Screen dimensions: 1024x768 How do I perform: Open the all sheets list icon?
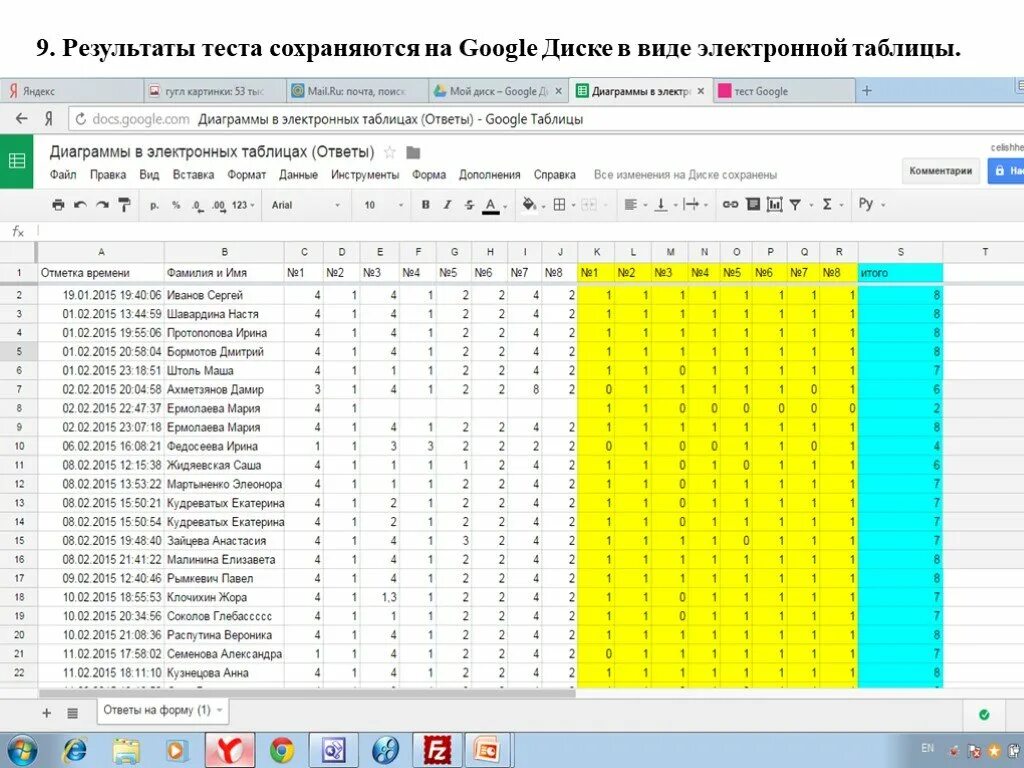click(72, 713)
